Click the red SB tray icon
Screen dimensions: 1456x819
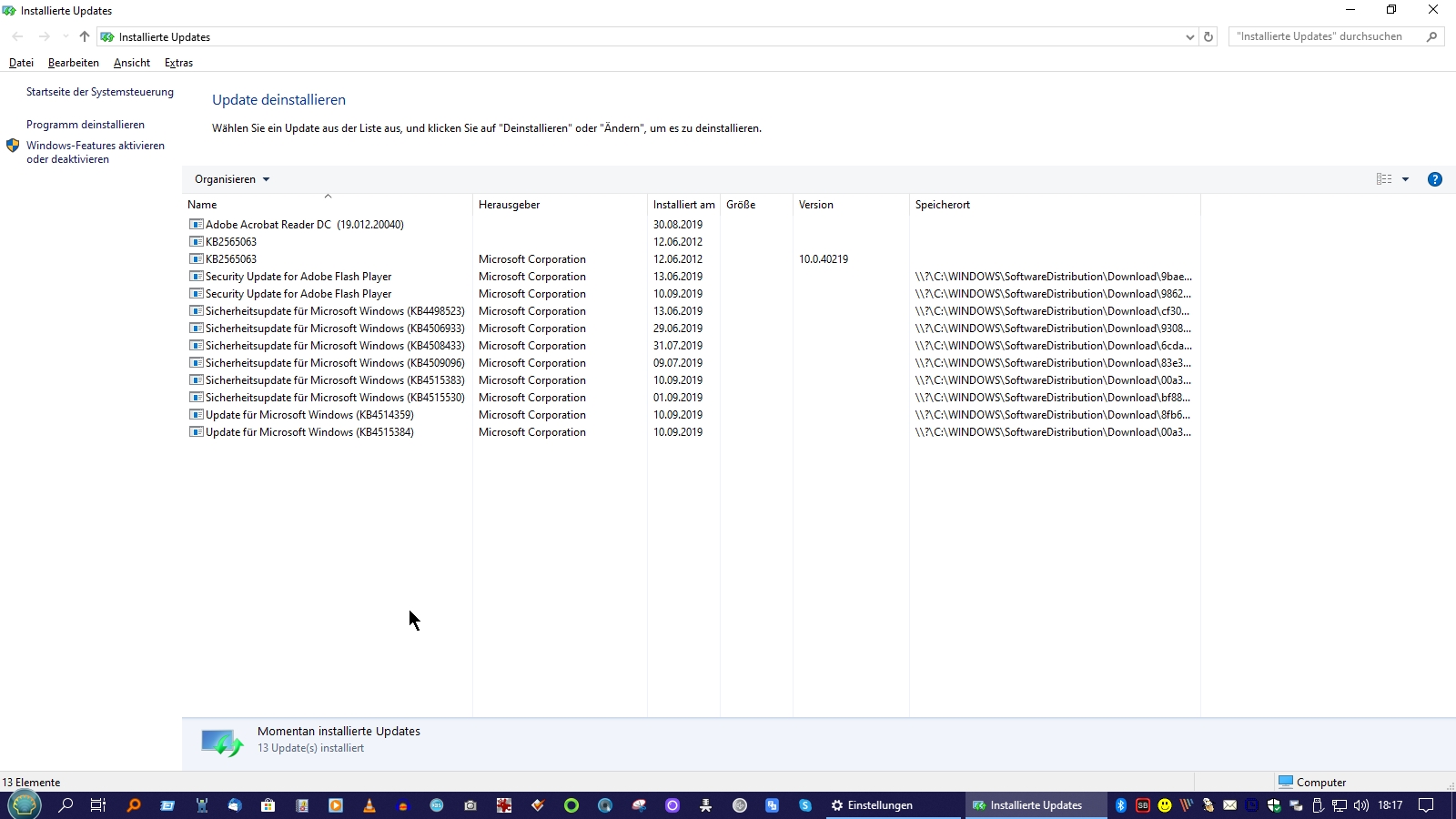(1143, 805)
